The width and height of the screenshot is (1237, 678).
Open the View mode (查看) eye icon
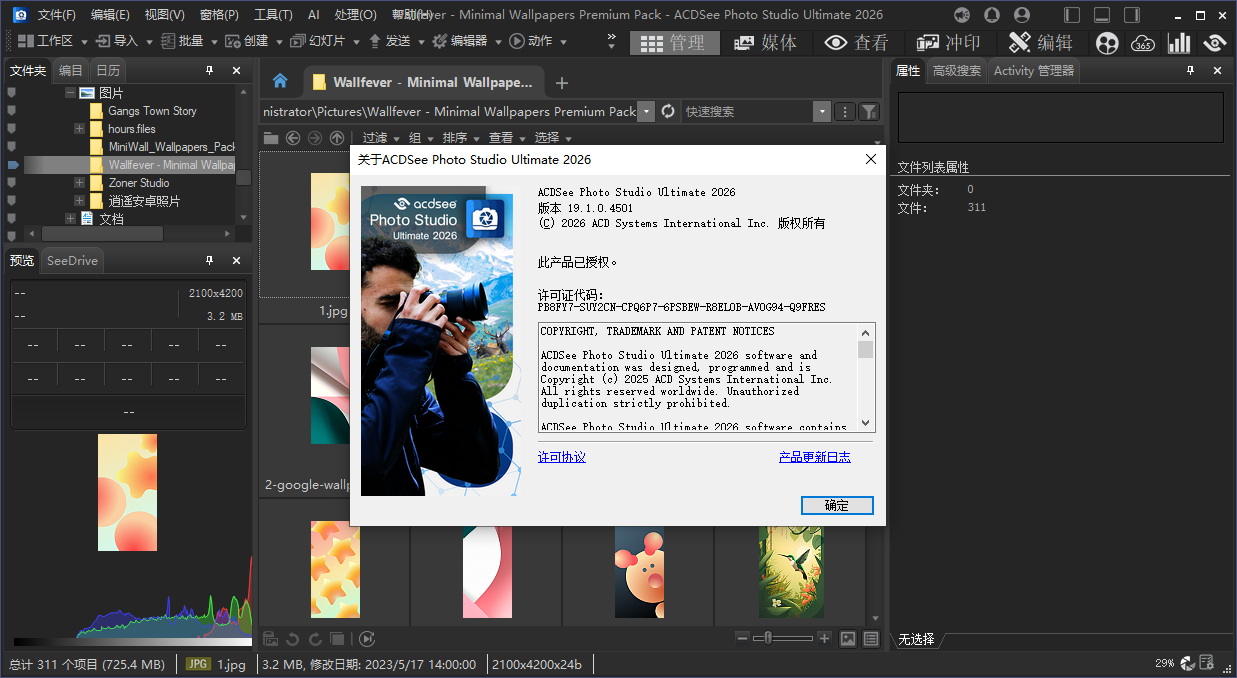coord(857,42)
